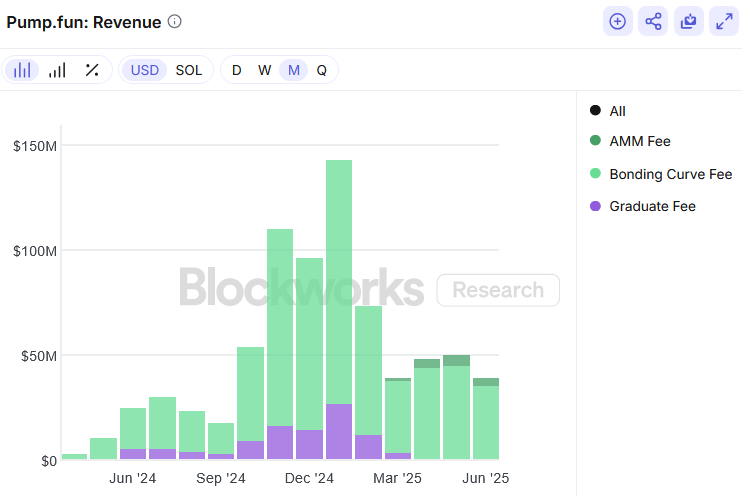This screenshot has width=742, height=496.
Task: Click the add-to-dashboard plus icon
Action: (618, 21)
